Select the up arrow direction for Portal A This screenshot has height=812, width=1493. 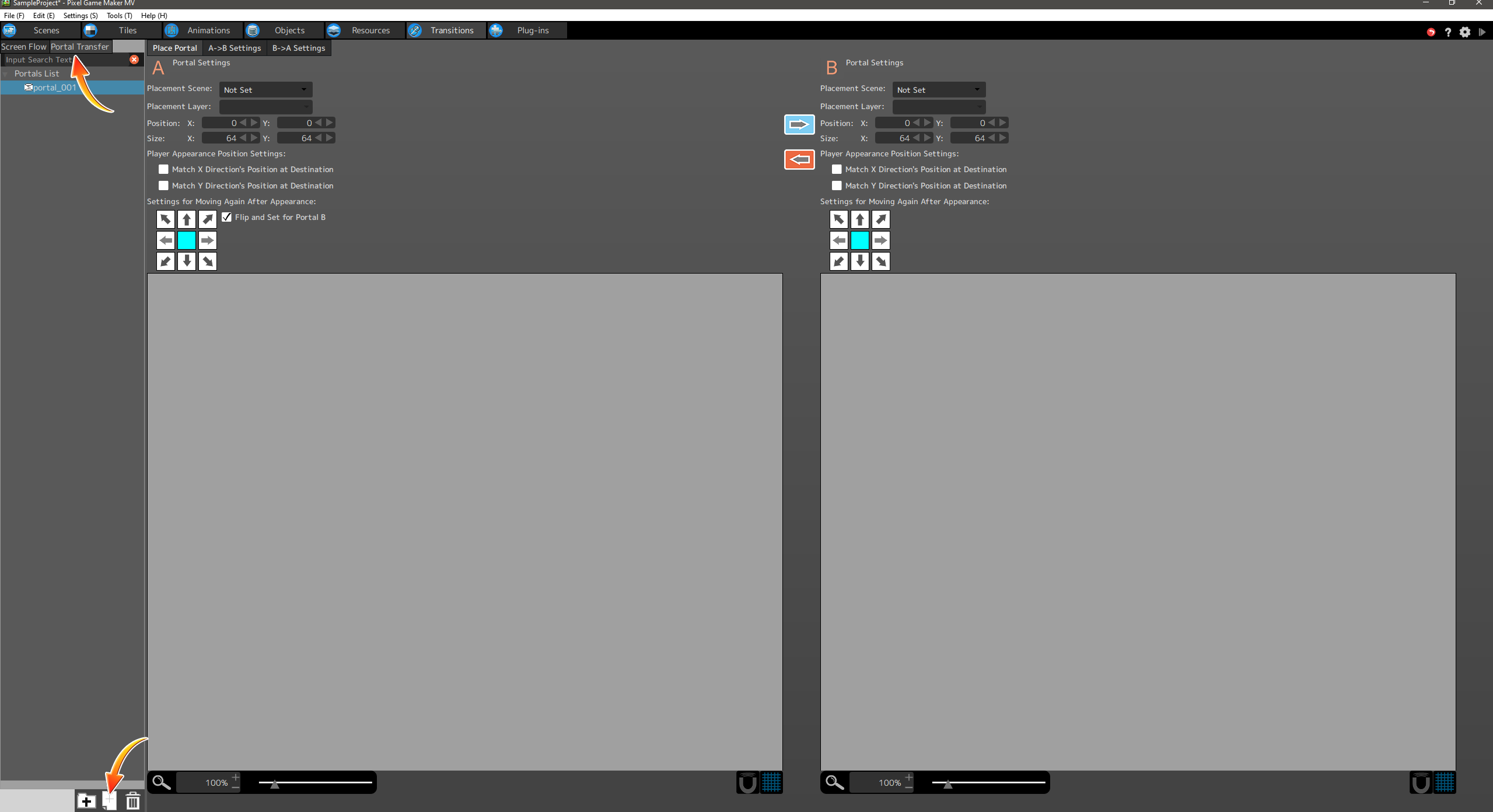click(x=187, y=219)
